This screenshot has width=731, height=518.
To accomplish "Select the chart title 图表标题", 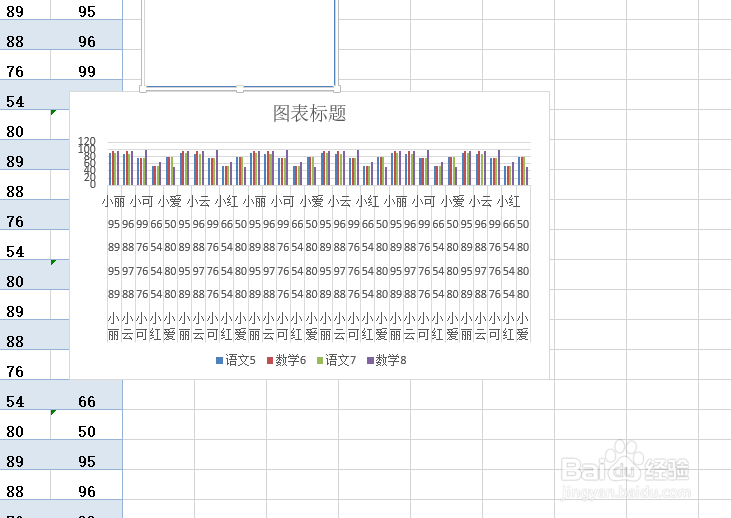I will pyautogui.click(x=309, y=113).
